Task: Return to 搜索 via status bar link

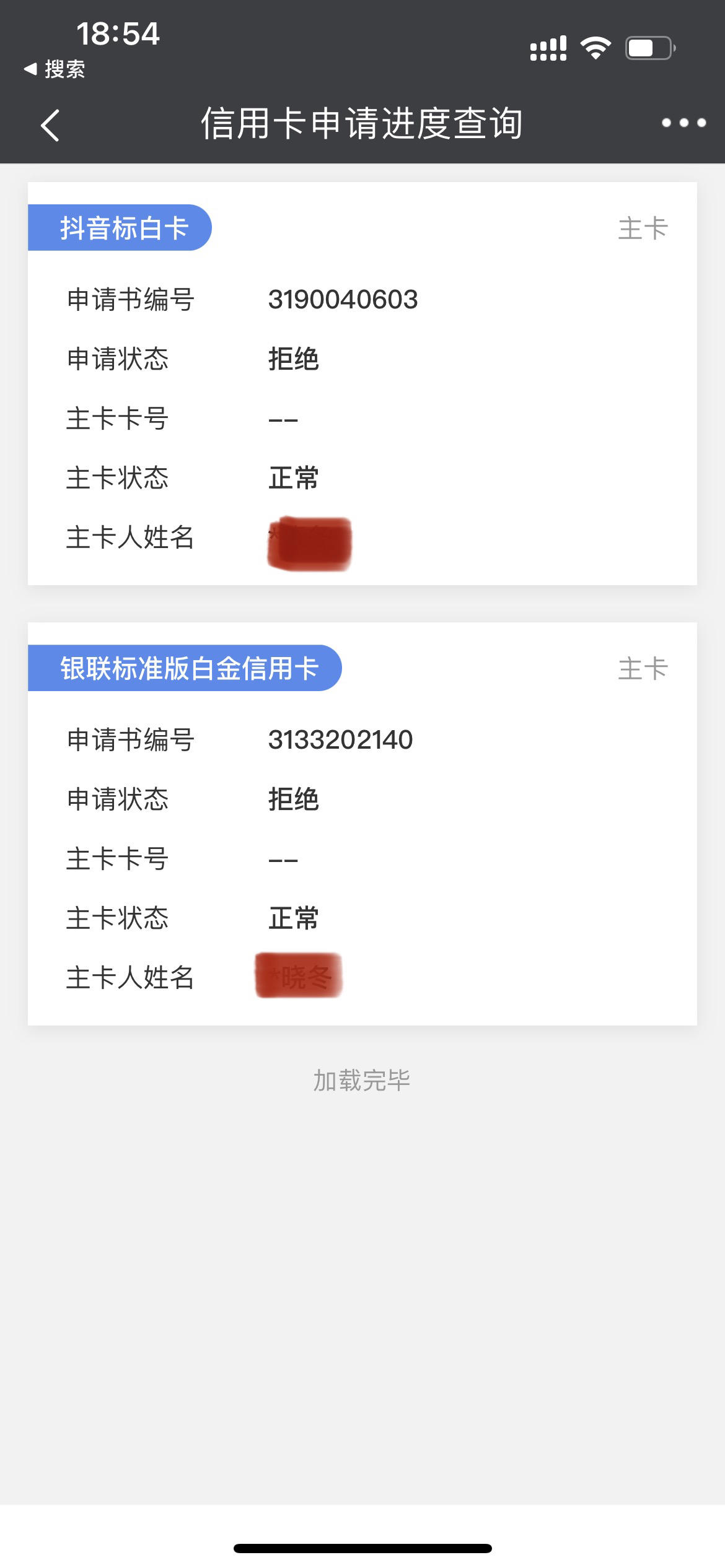Action: point(55,69)
